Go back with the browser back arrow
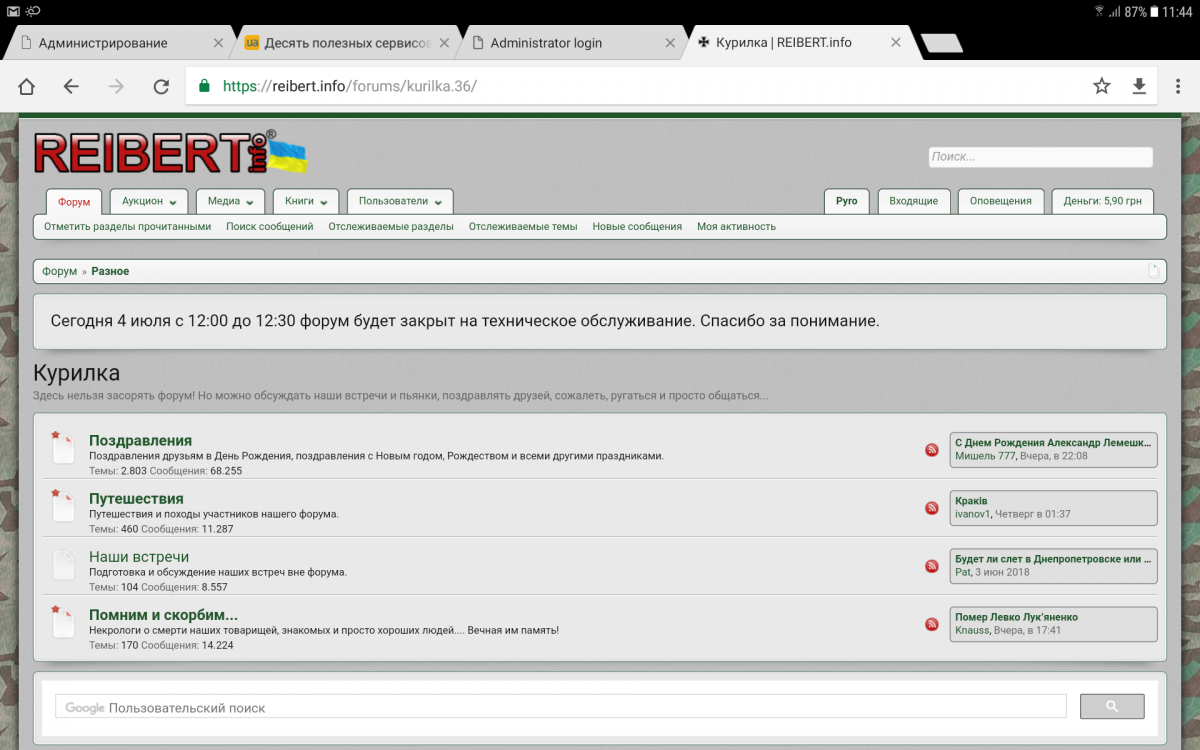 click(x=71, y=87)
